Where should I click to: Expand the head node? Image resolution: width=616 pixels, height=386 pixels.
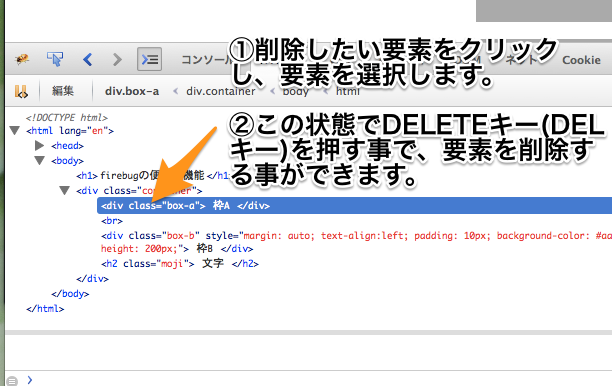click(x=39, y=146)
